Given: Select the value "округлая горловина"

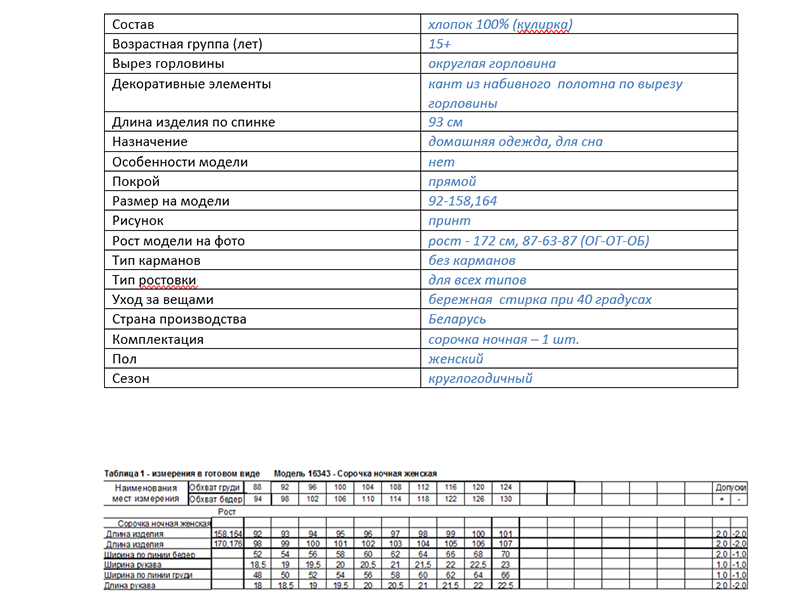Looking at the screenshot, I should pos(492,64).
